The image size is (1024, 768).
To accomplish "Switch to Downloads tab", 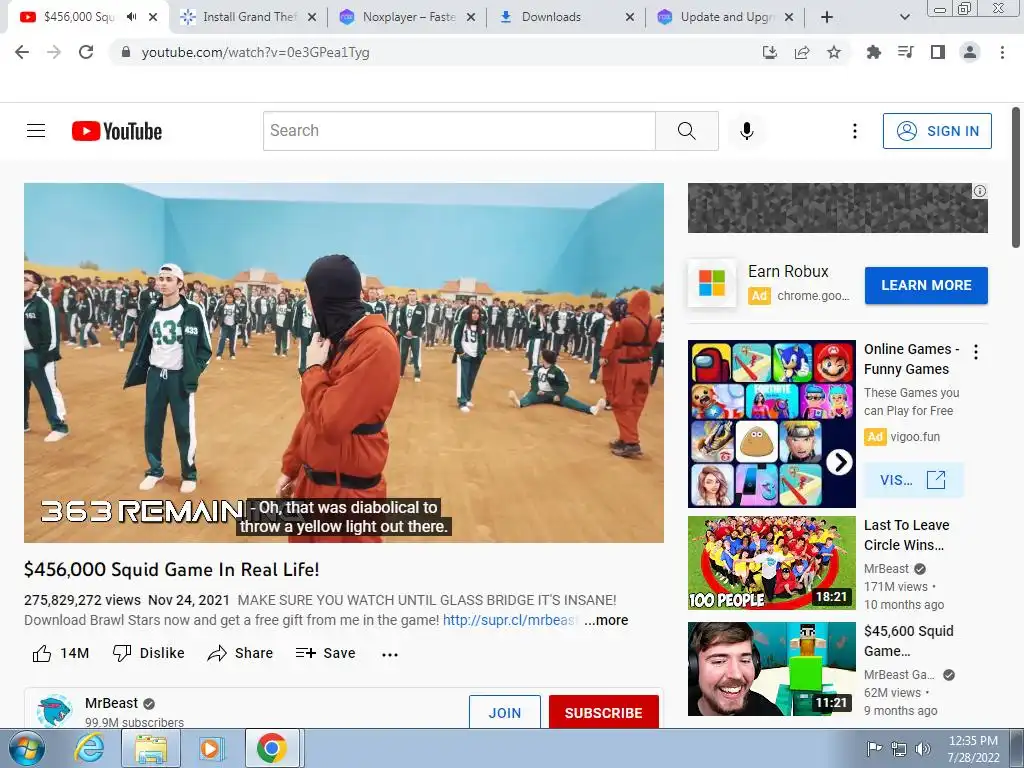I will 568,17.
